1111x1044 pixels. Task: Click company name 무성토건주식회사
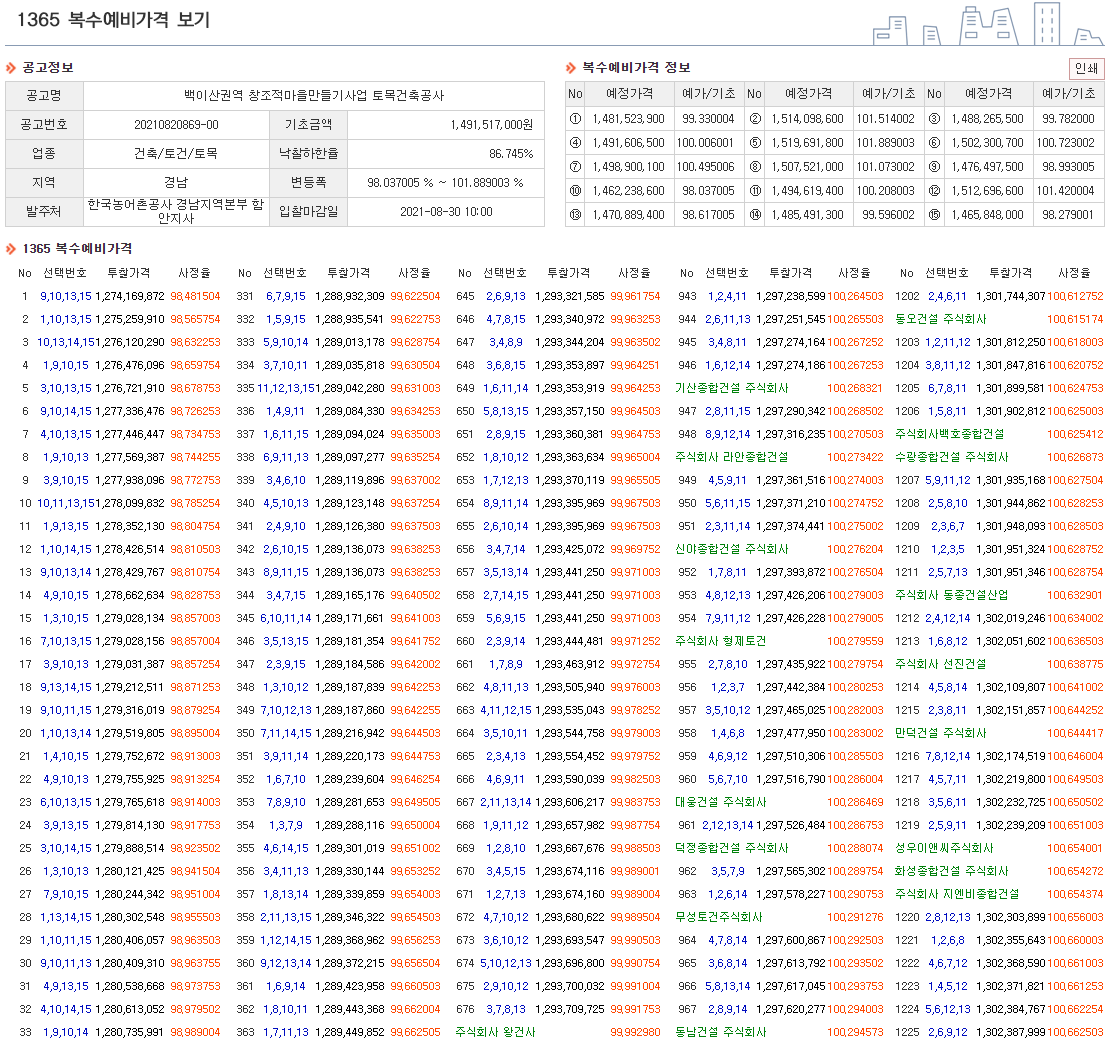point(719,917)
